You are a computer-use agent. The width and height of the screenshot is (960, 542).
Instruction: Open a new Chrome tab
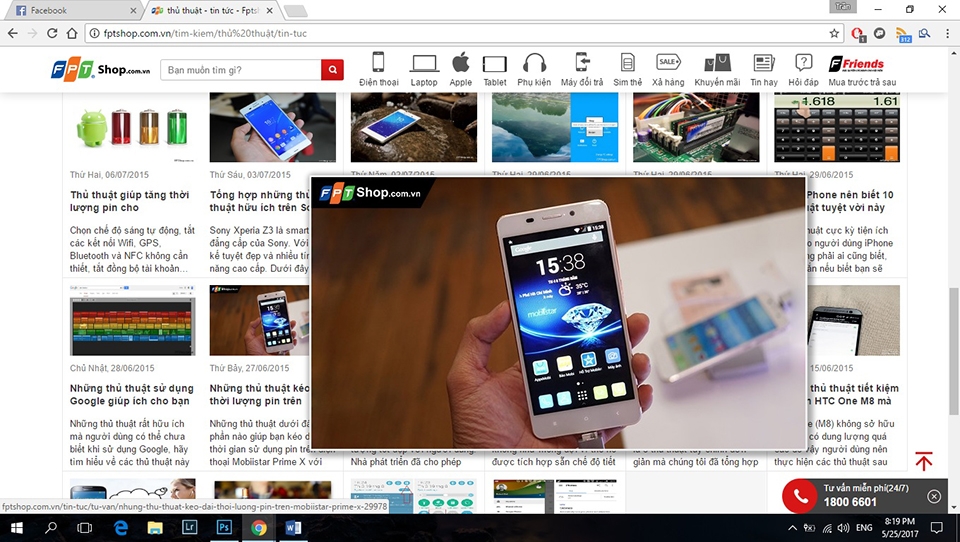click(296, 10)
